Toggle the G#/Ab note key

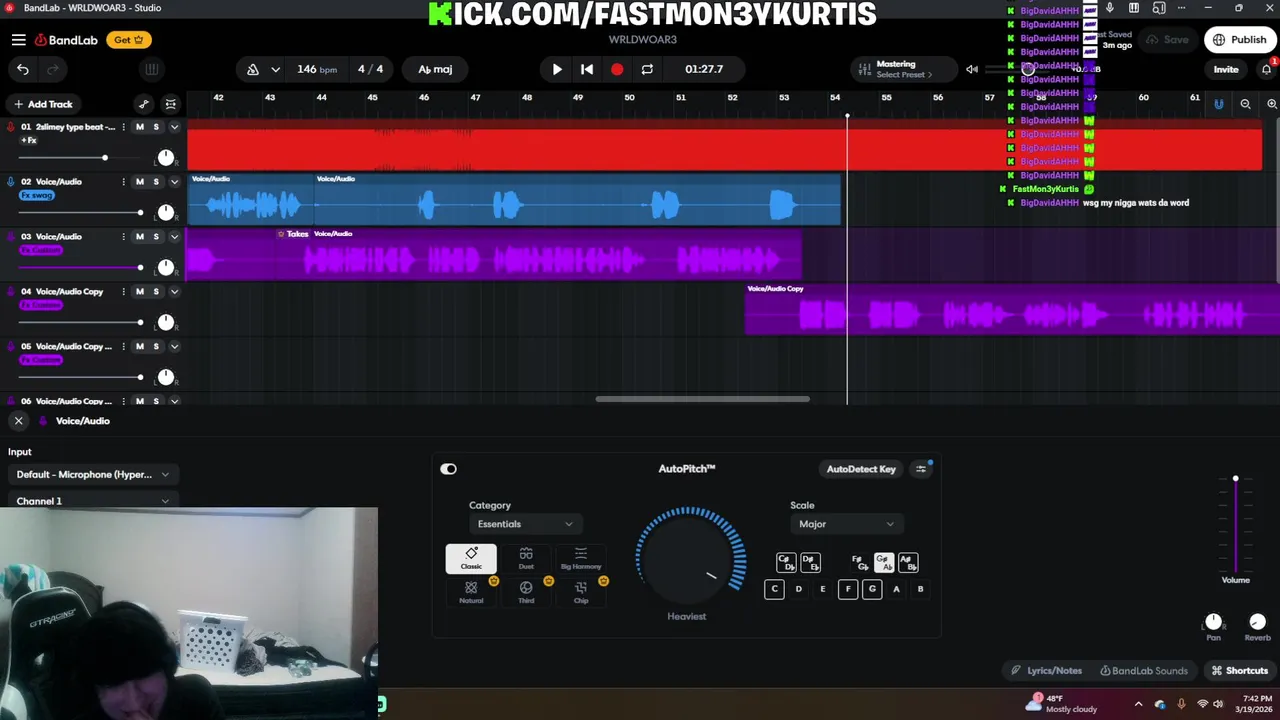[883, 563]
